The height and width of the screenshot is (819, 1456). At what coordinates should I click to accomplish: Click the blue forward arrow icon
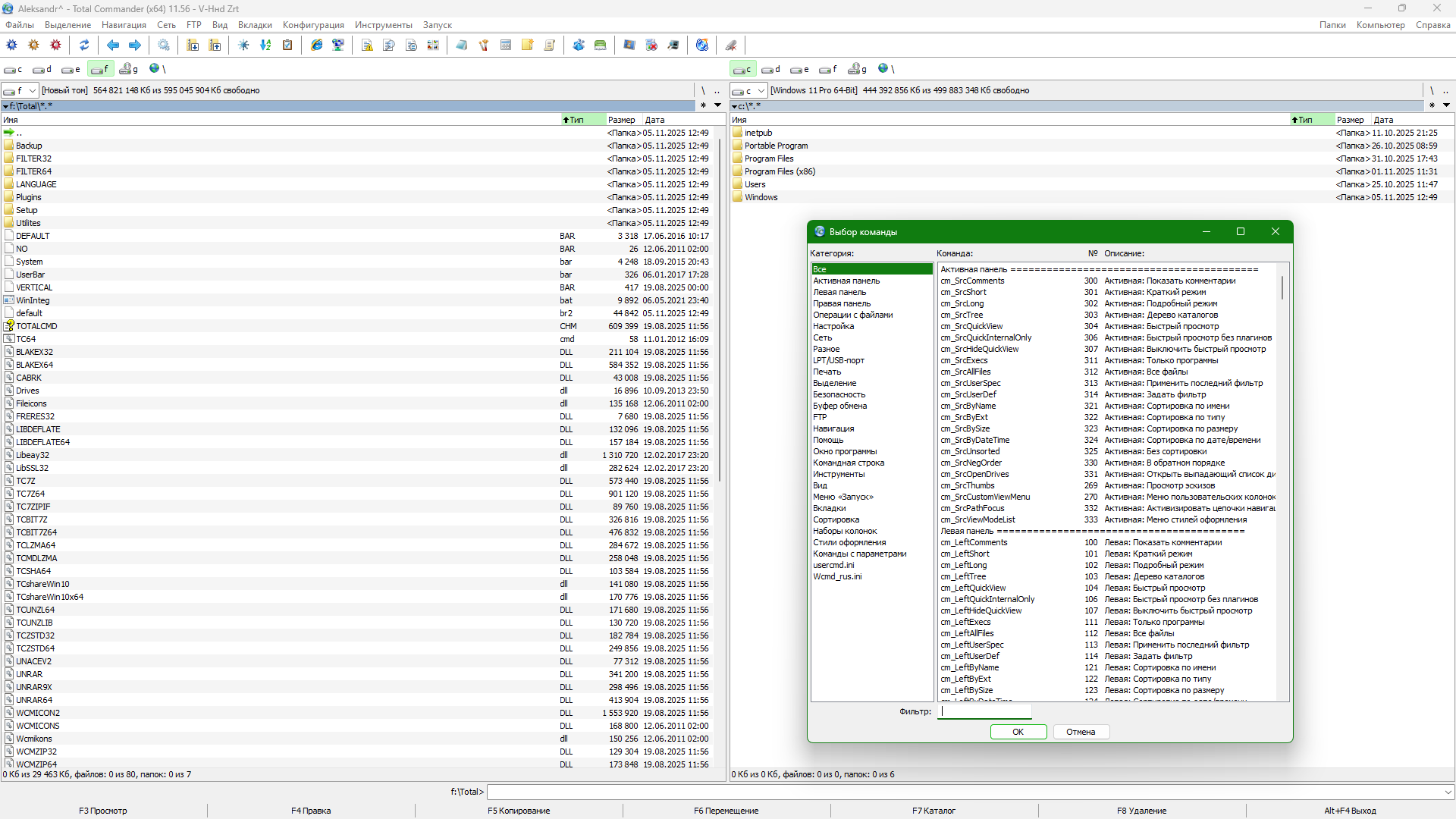point(135,45)
